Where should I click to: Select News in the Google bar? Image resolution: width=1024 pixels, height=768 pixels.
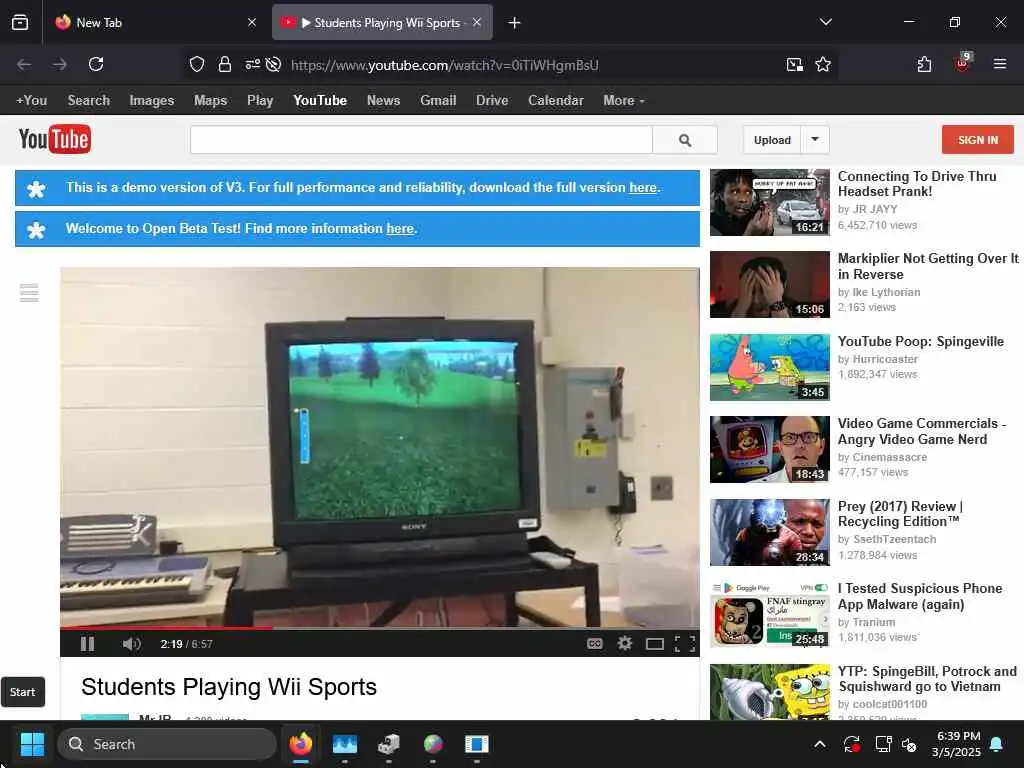coord(383,101)
